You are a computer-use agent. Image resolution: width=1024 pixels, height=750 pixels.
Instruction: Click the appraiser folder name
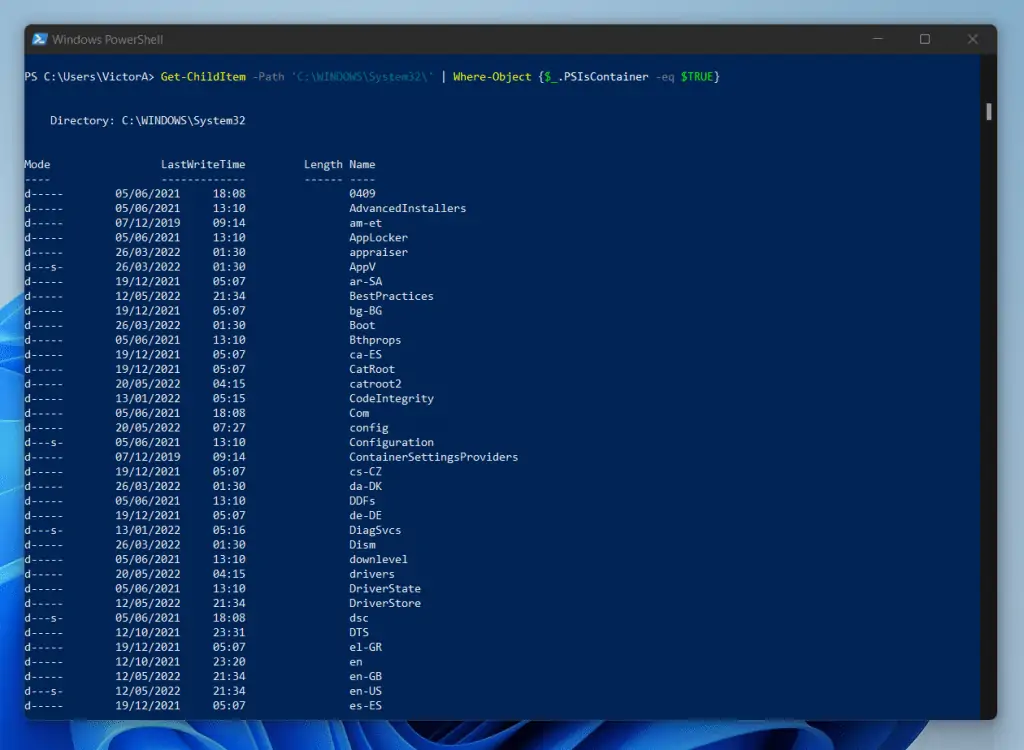point(378,252)
